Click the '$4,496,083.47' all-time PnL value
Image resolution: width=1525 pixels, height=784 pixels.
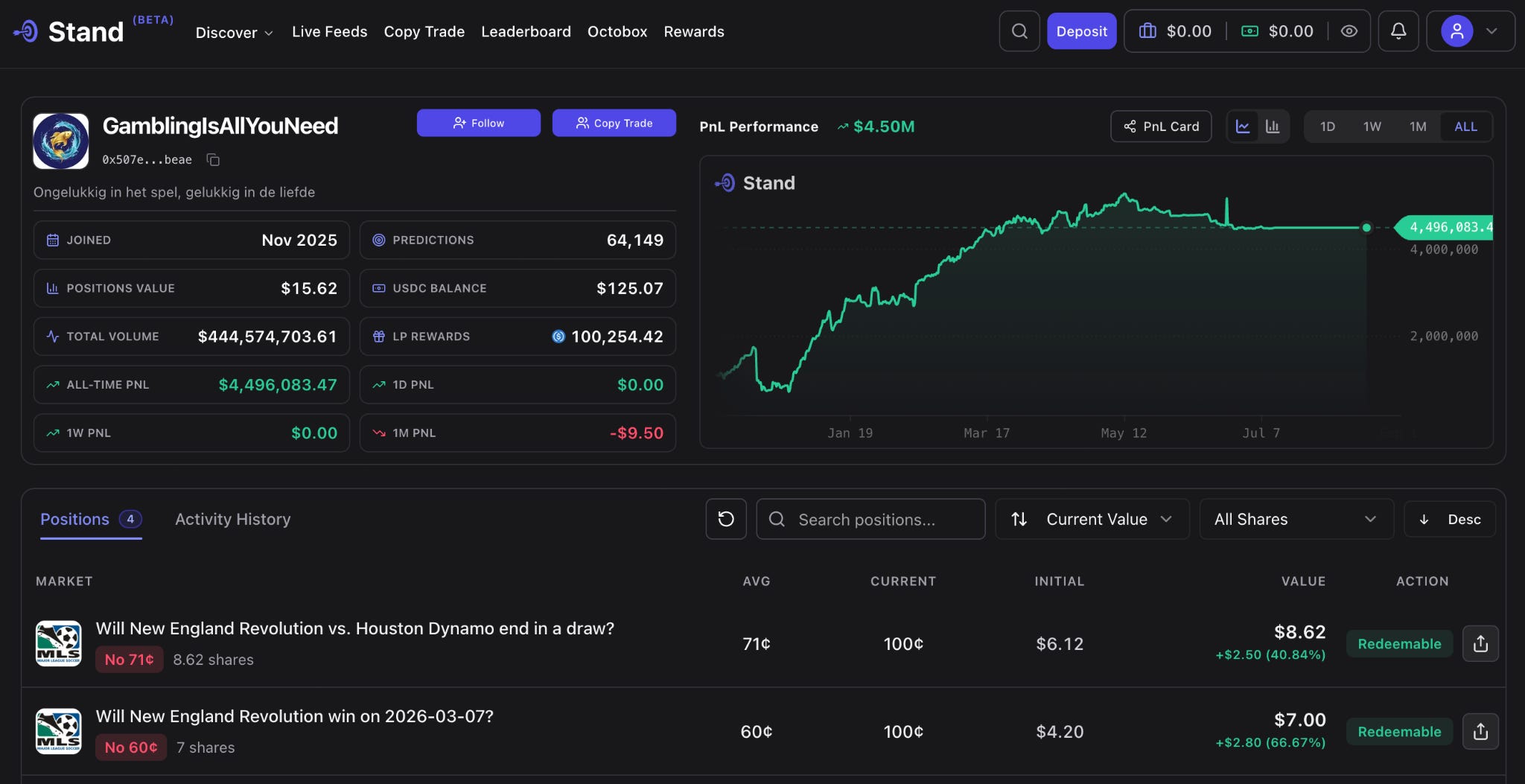(x=278, y=385)
